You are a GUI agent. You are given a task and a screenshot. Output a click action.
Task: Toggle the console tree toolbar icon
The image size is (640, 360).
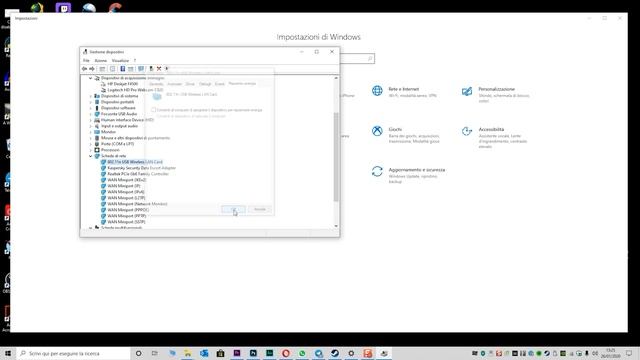pyautogui.click(x=102, y=69)
